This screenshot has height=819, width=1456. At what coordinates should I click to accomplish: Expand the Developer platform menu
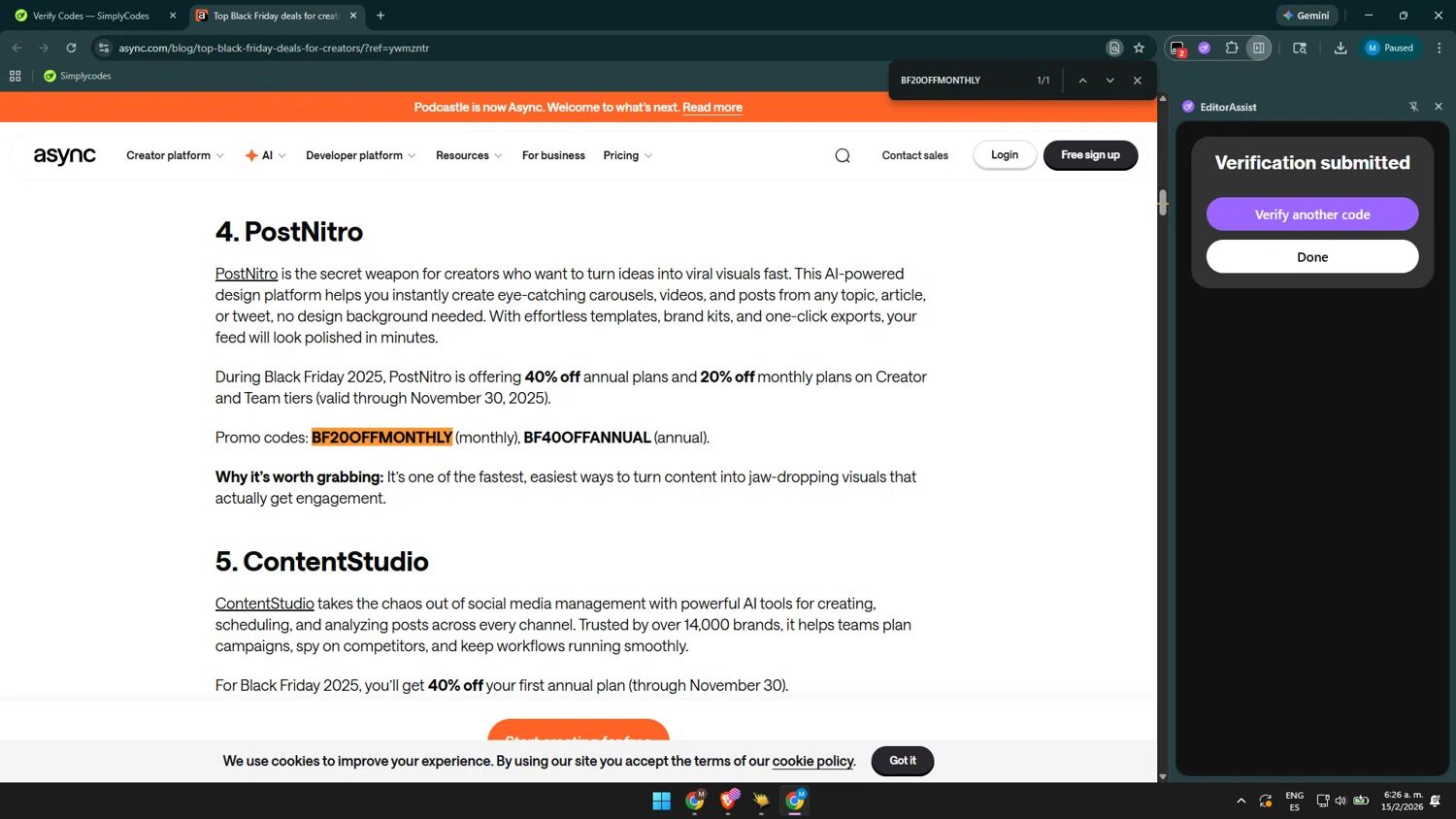pos(360,155)
